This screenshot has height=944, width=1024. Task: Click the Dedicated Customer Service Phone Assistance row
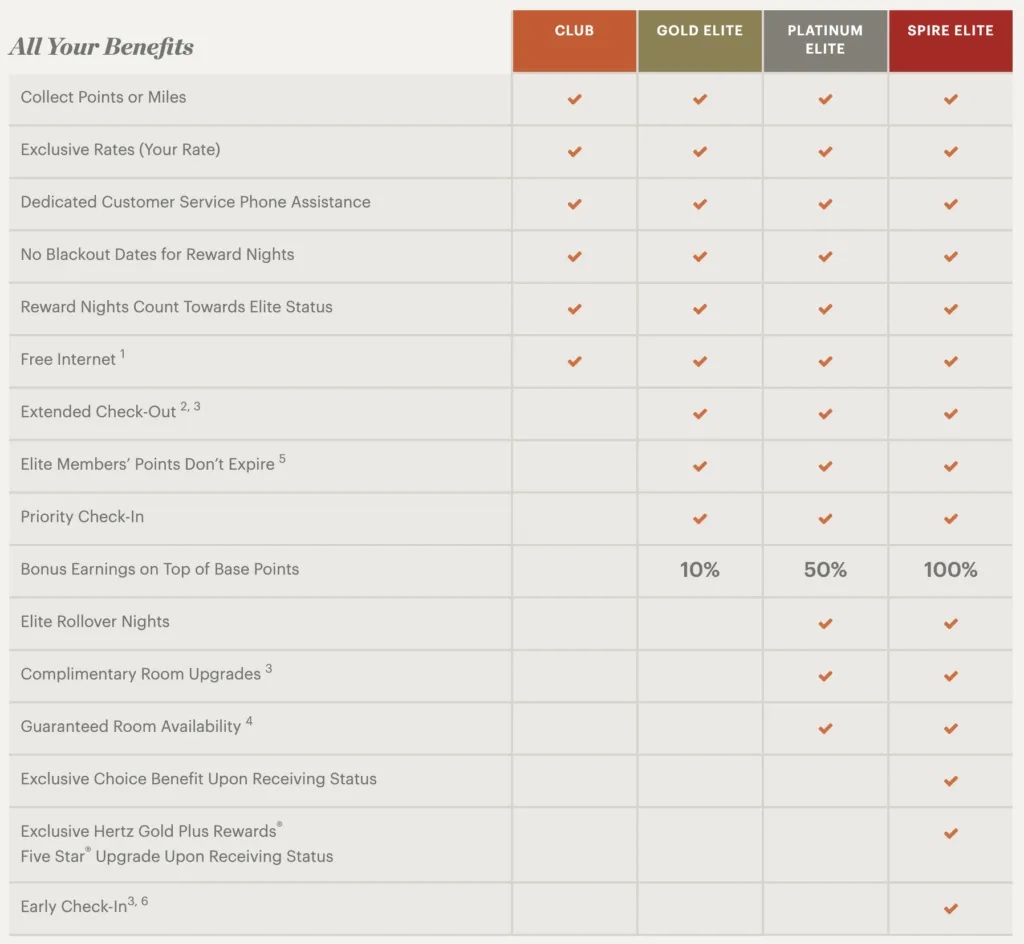[195, 202]
